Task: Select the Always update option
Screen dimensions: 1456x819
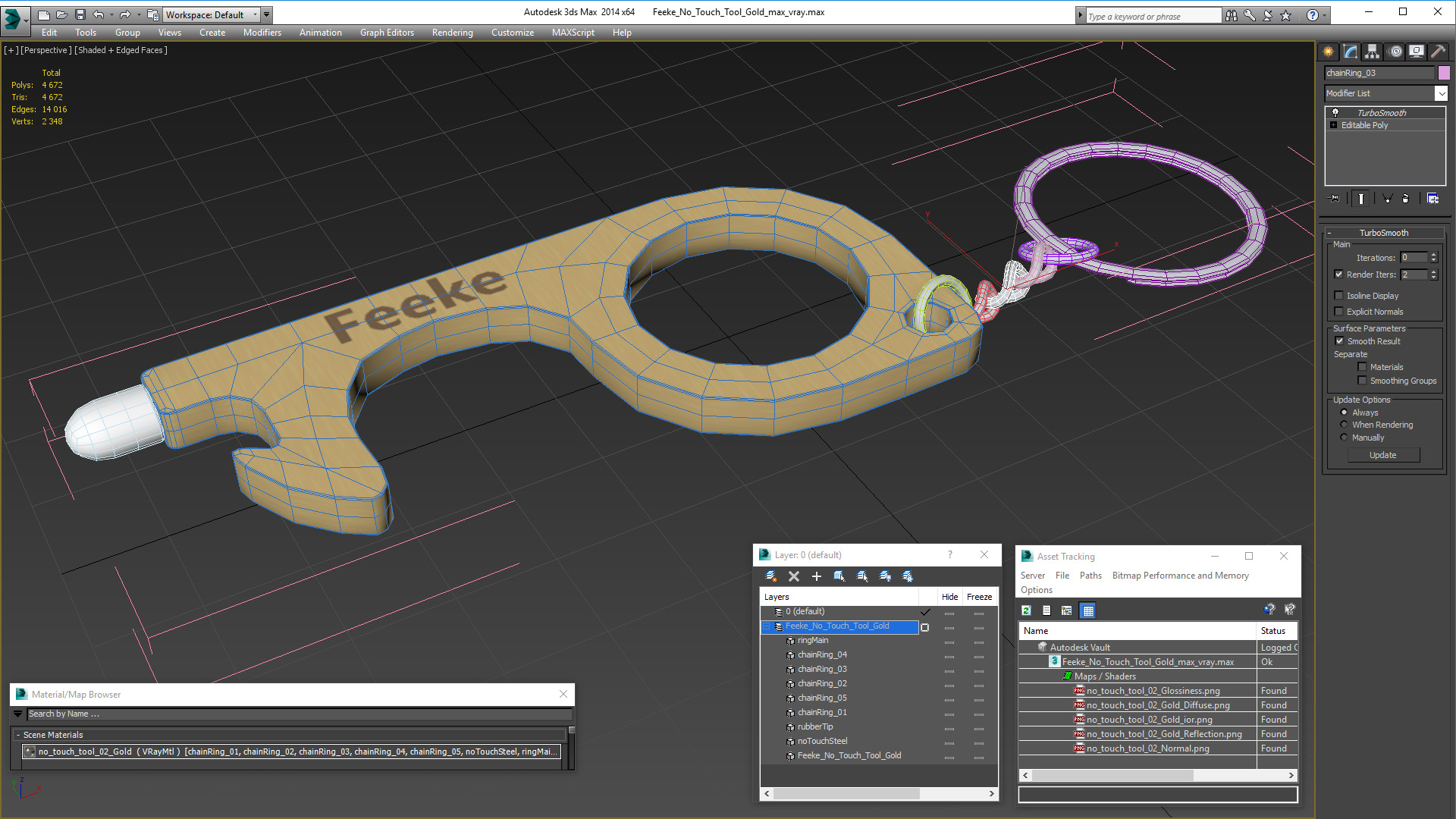Action: click(x=1344, y=413)
